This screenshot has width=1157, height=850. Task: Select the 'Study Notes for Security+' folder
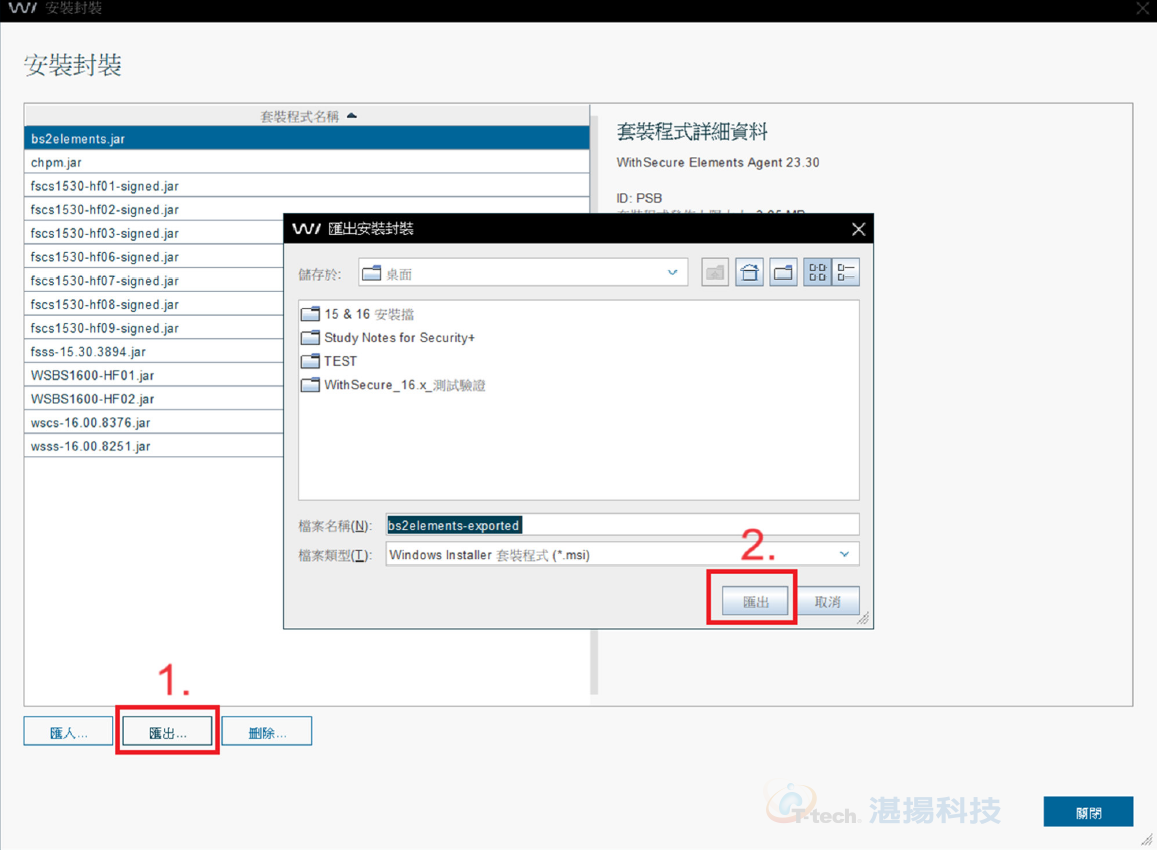(388, 338)
